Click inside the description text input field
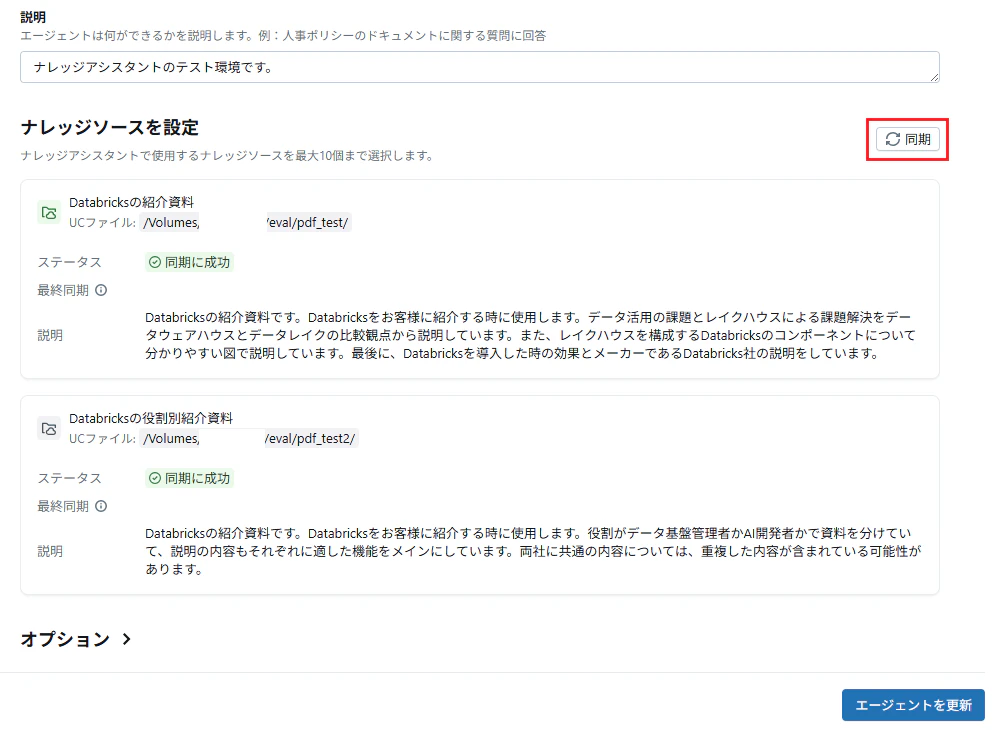 [x=480, y=67]
